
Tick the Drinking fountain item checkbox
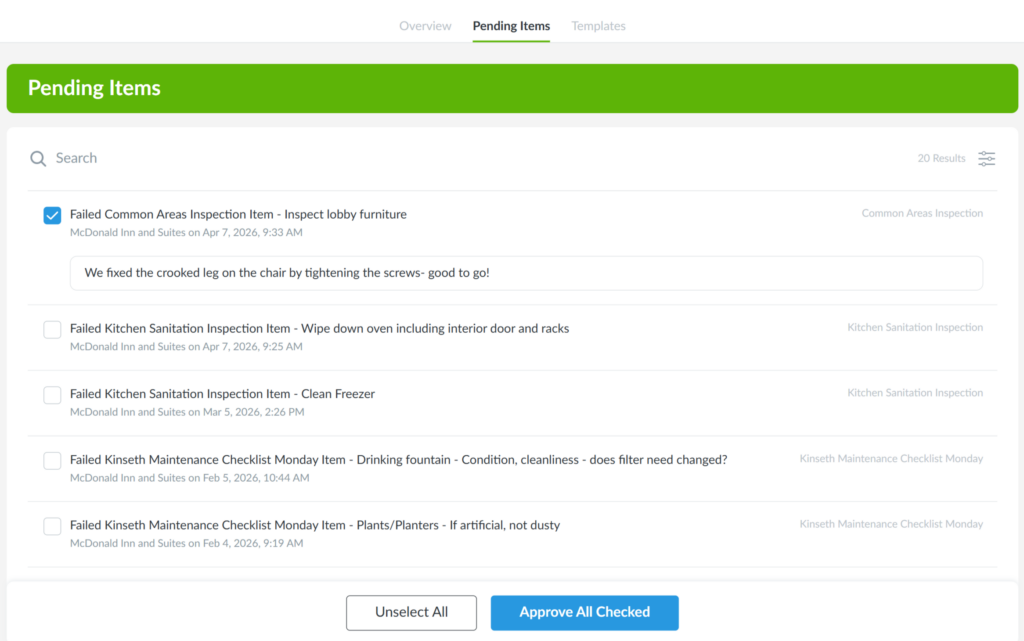pos(52,461)
